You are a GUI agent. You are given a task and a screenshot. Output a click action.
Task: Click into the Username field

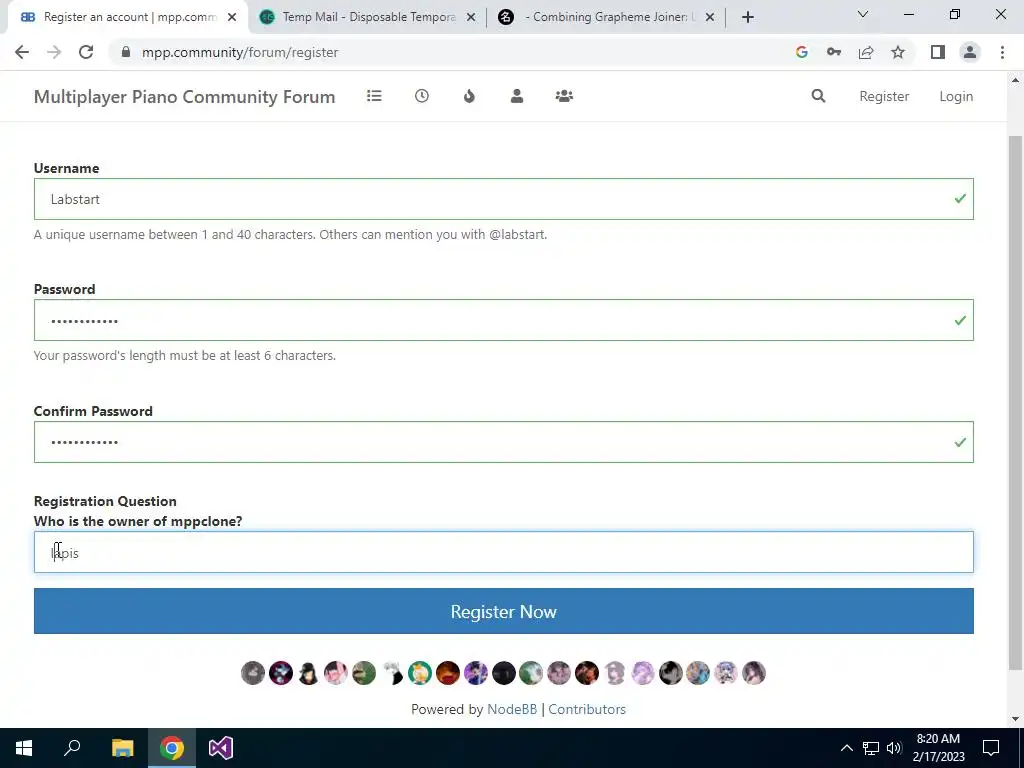504,199
